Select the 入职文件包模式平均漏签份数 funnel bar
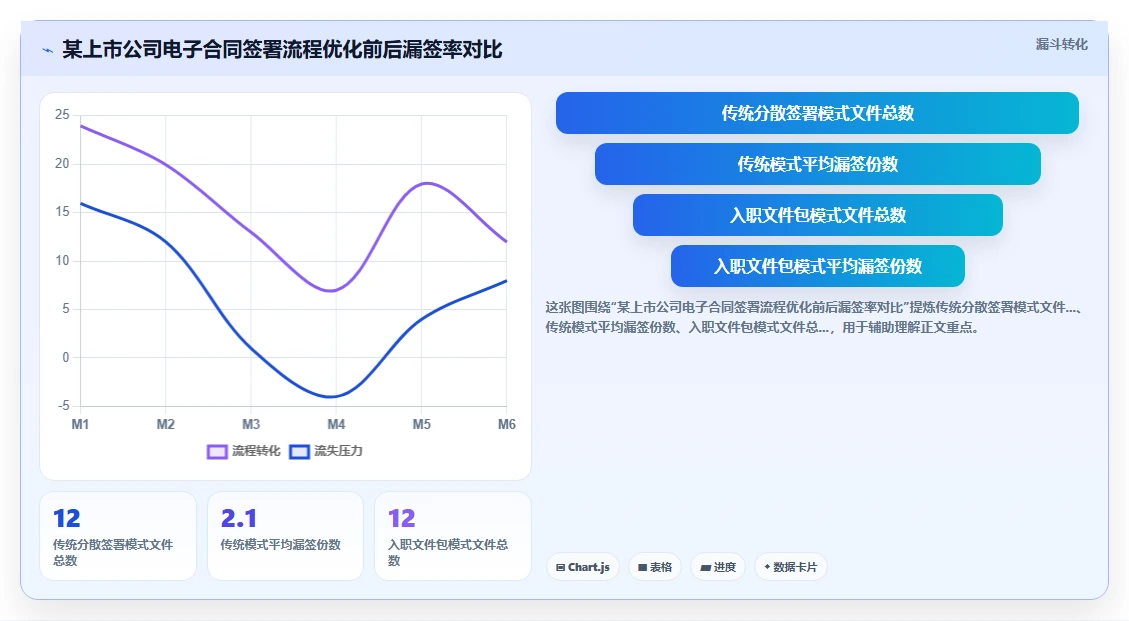The height and width of the screenshot is (621, 1129). coord(817,267)
